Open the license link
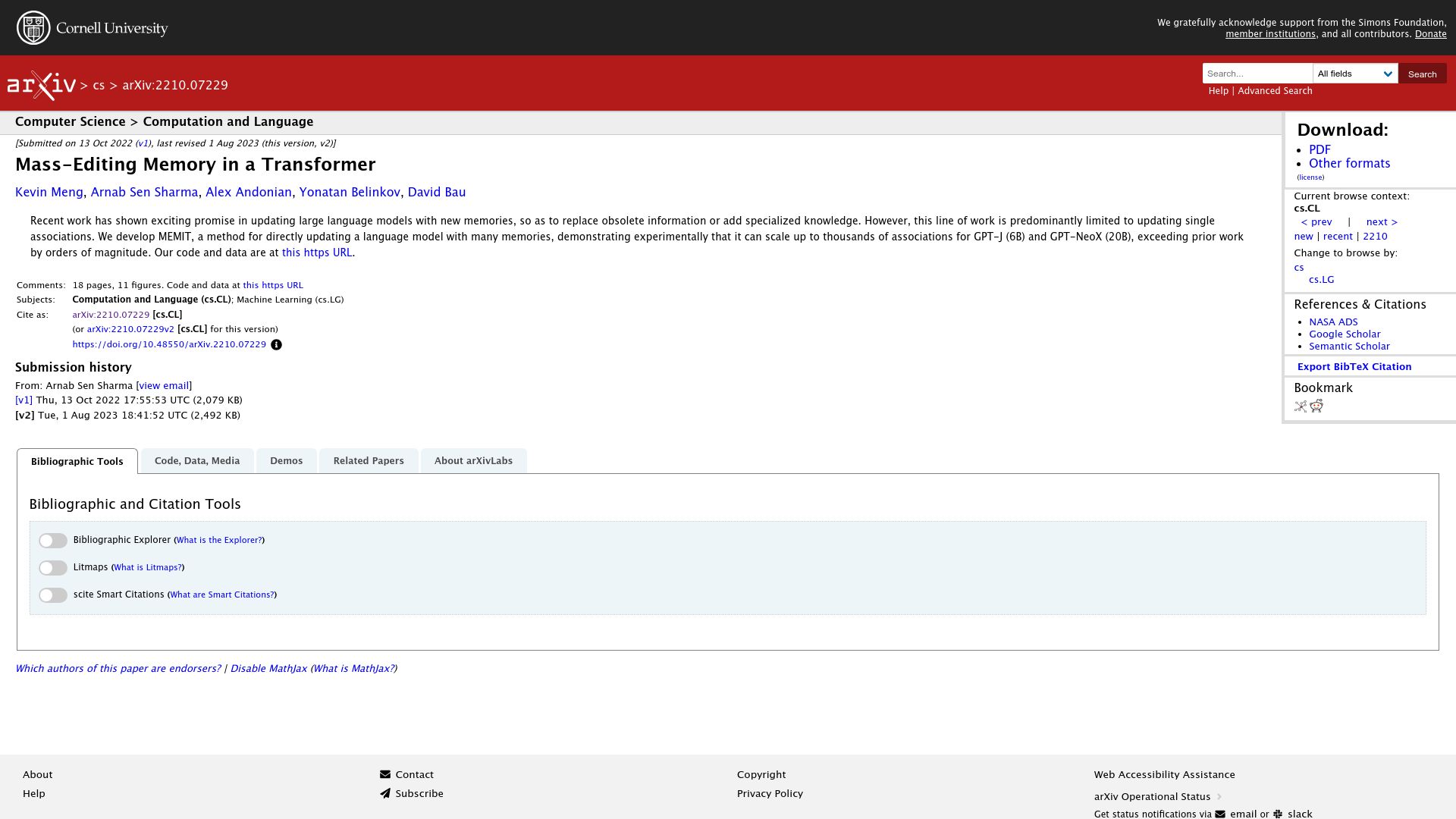 point(1310,177)
